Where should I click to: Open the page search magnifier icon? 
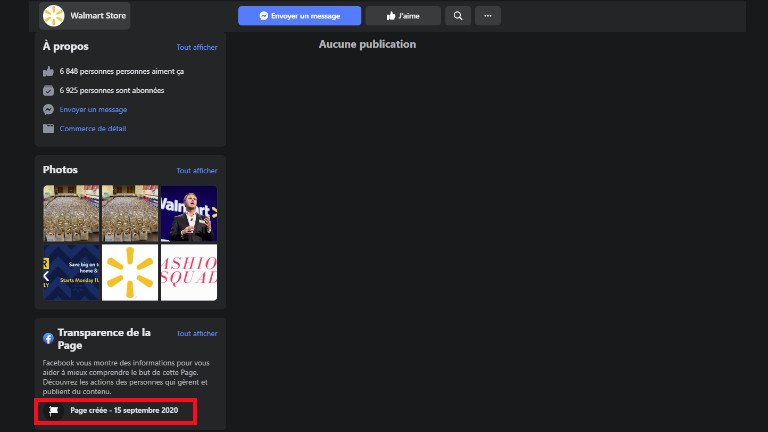click(x=458, y=16)
